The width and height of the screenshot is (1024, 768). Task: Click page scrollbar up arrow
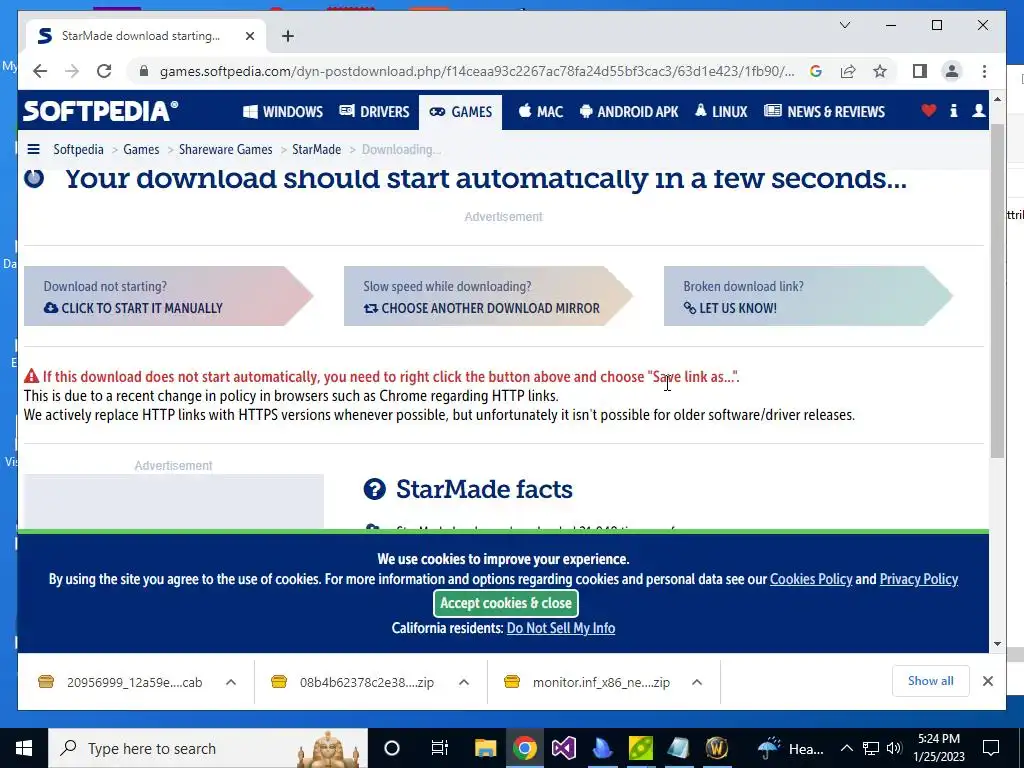coord(997,99)
